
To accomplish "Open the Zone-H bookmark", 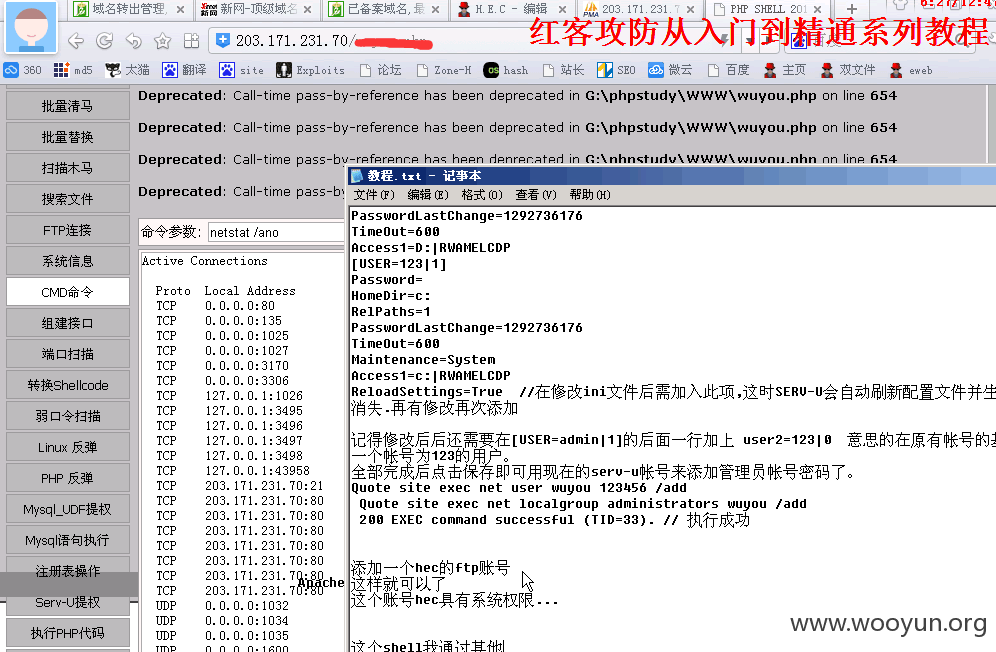I will click(x=443, y=70).
